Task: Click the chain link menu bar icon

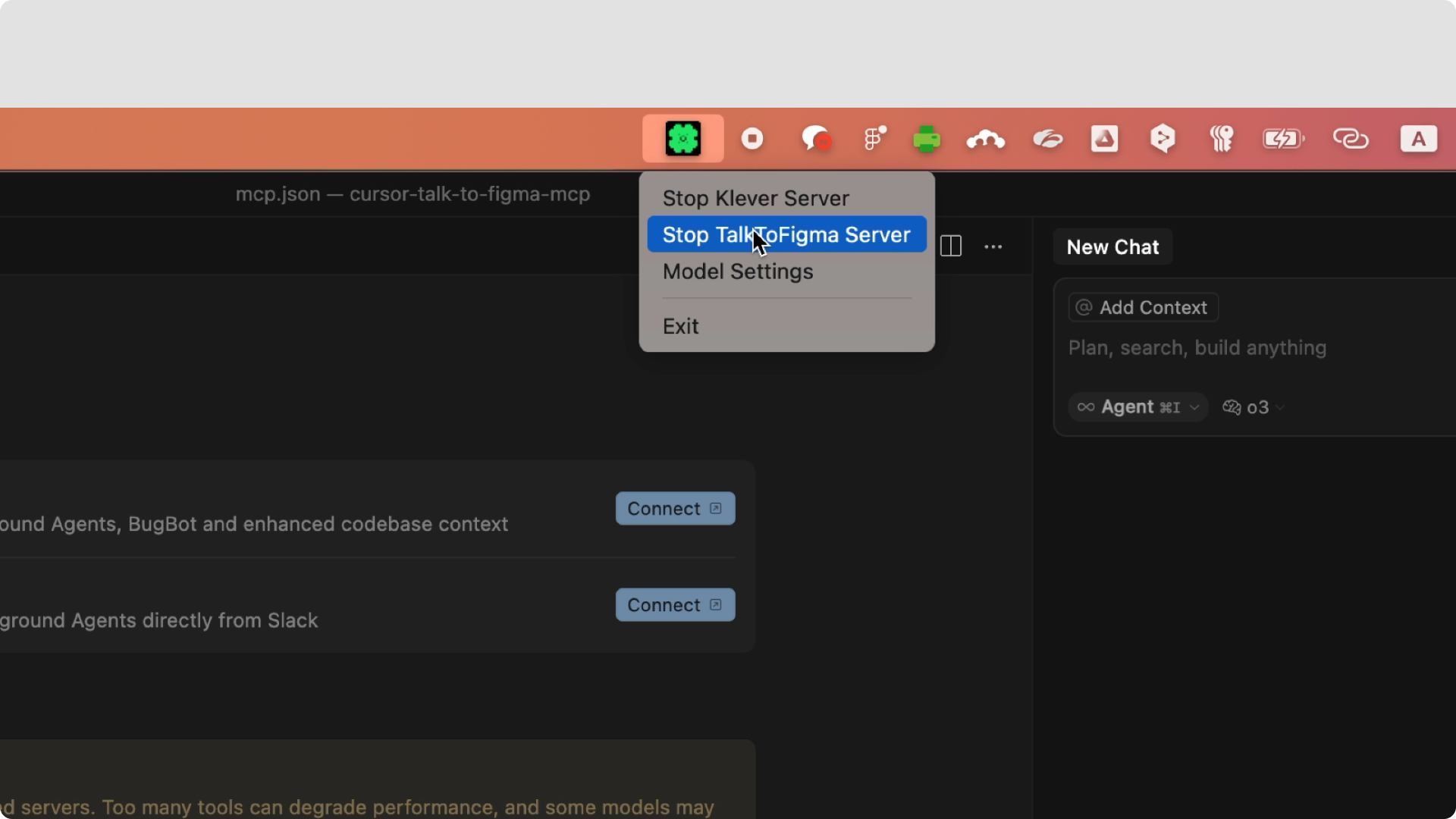Action: point(1351,139)
